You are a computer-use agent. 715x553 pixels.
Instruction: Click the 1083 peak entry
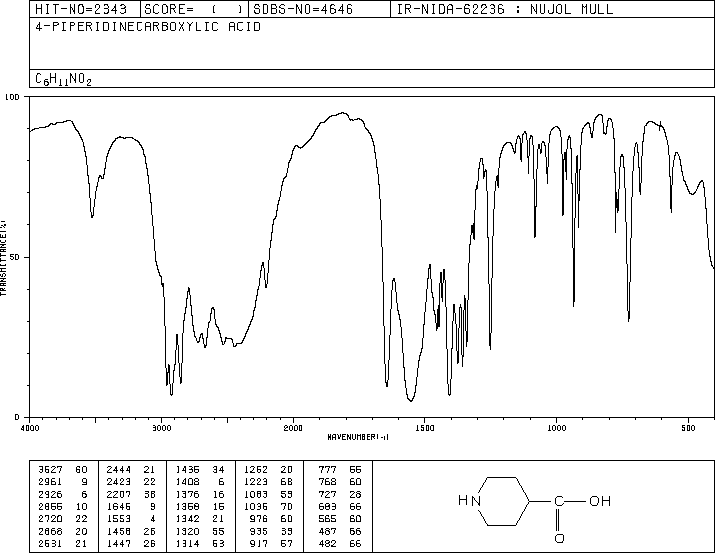coord(268,494)
